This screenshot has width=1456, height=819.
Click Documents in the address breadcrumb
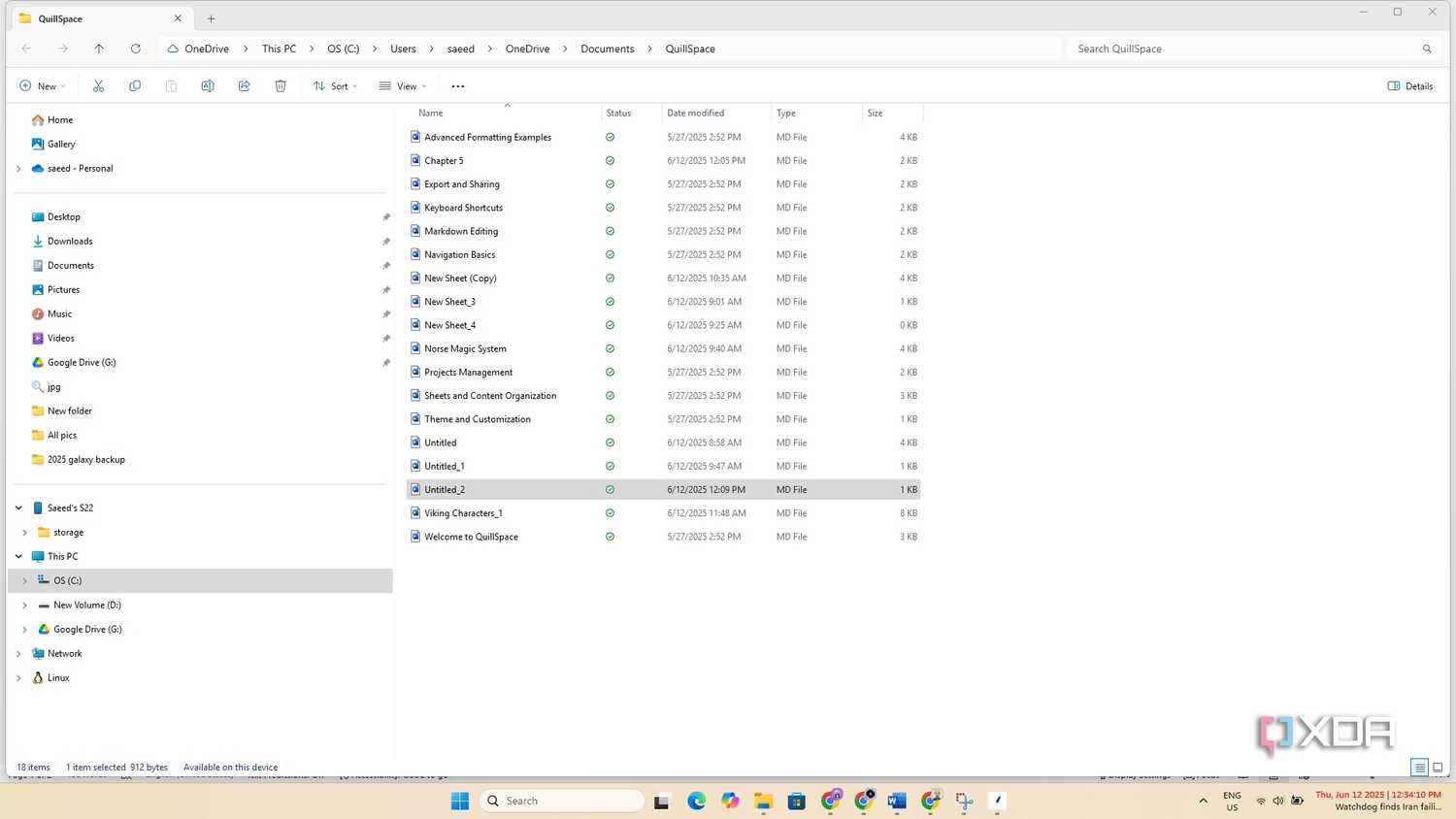(x=608, y=49)
